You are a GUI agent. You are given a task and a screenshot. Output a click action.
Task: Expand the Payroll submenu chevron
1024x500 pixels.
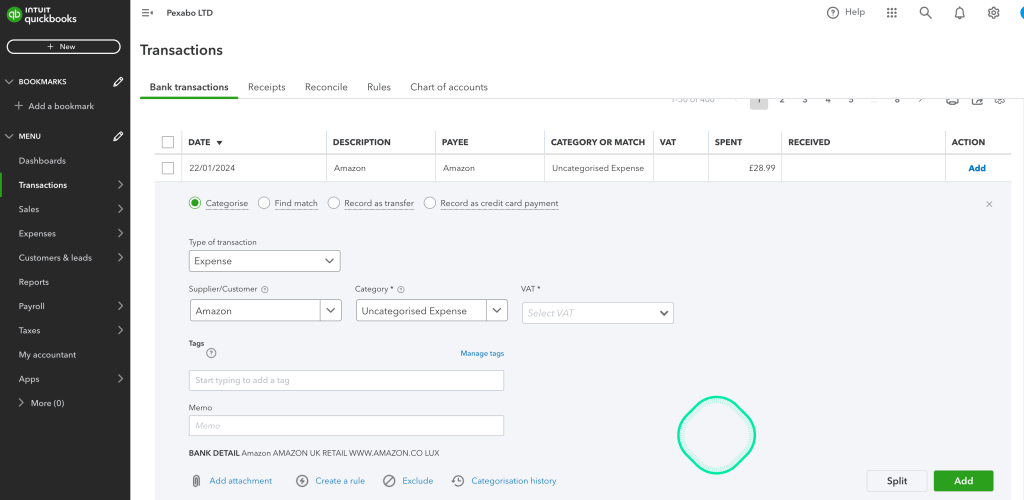tap(120, 306)
